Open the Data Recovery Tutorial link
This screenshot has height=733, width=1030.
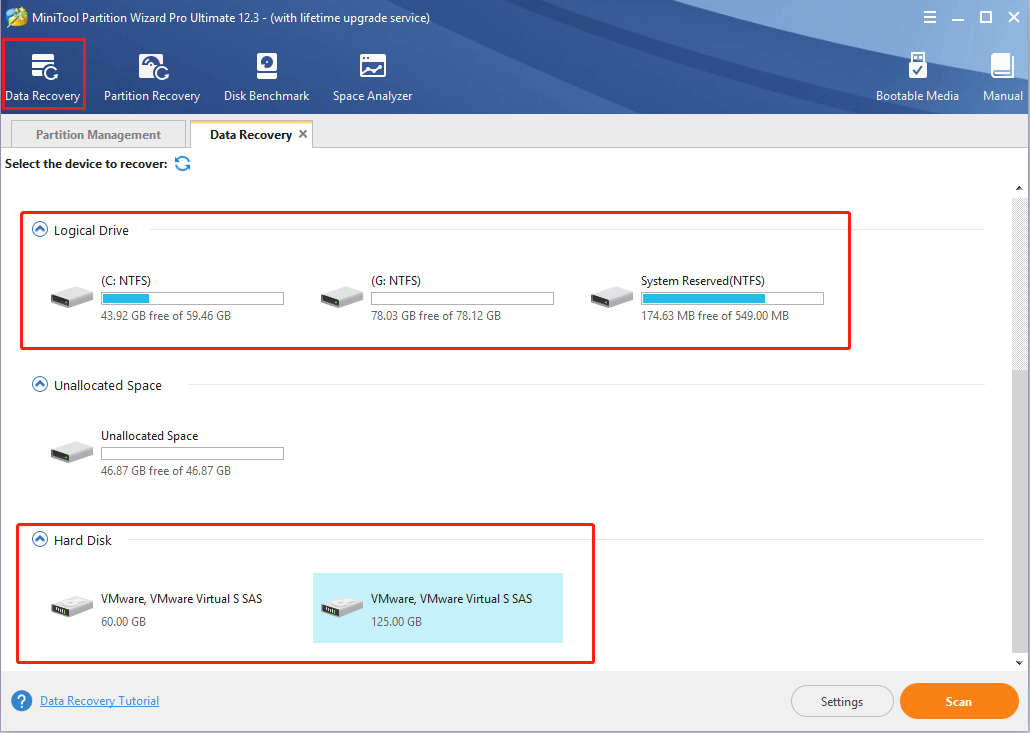click(x=100, y=701)
